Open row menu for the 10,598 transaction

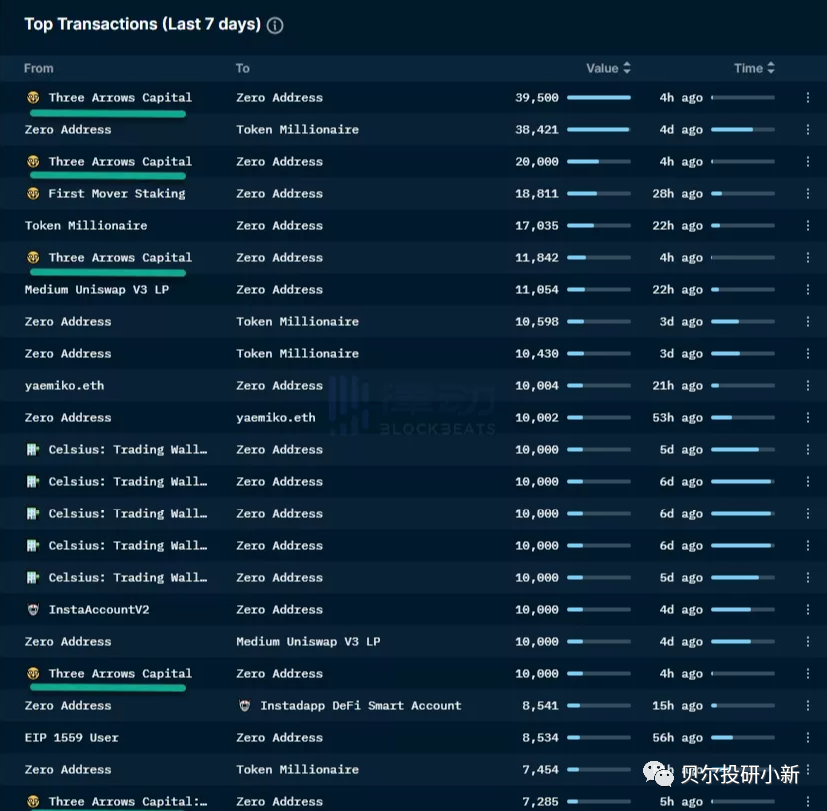click(807, 322)
